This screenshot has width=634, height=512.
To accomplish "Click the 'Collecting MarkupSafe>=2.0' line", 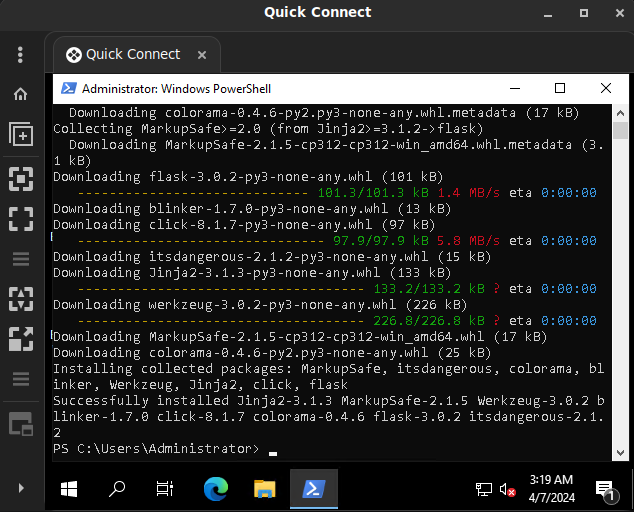I will point(268,129).
